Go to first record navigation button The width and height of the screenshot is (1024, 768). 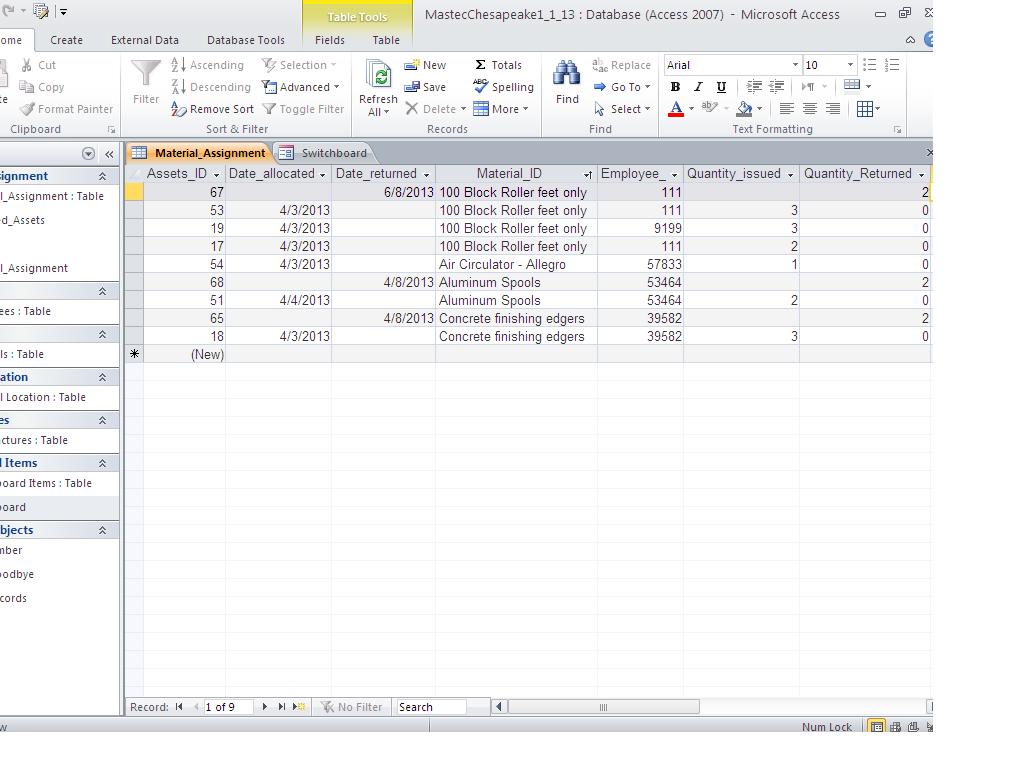click(x=179, y=707)
